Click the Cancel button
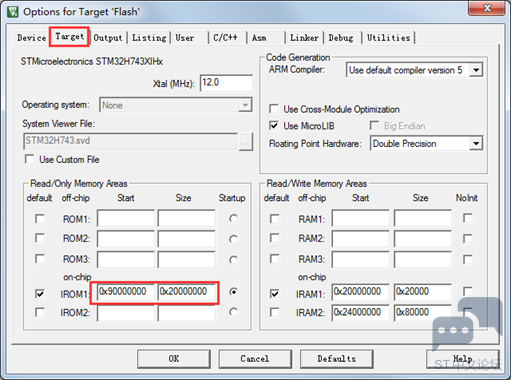Image resolution: width=511 pixels, height=380 pixels. [255, 359]
